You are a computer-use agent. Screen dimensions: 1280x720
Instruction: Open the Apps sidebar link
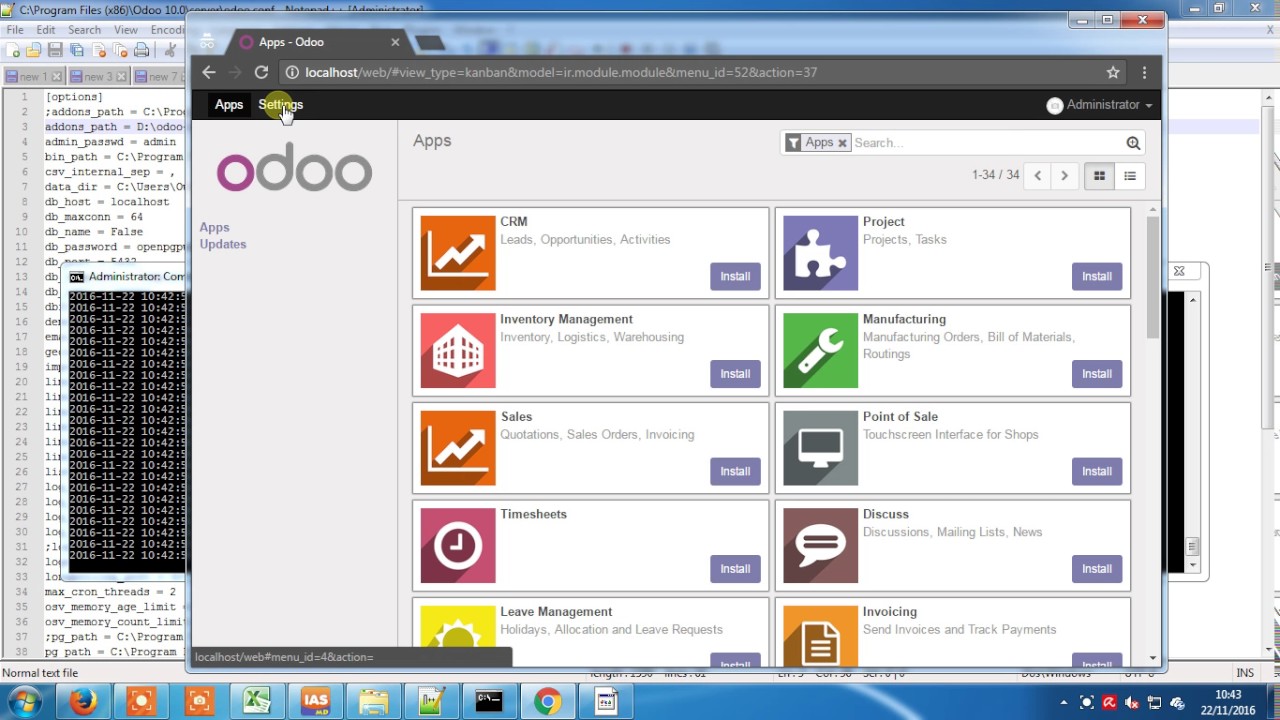point(214,227)
